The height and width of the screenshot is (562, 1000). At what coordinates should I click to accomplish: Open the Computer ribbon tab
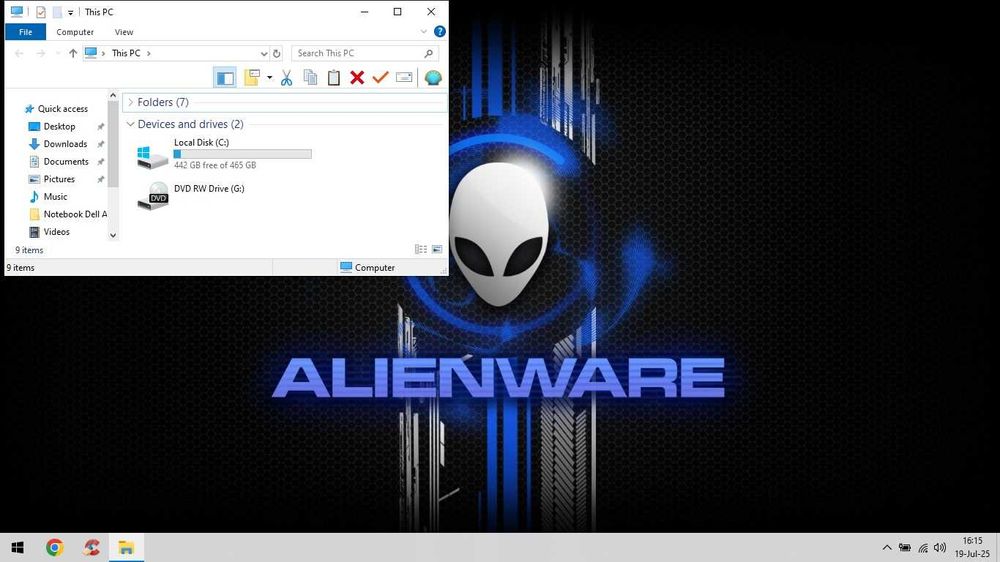click(x=75, y=32)
